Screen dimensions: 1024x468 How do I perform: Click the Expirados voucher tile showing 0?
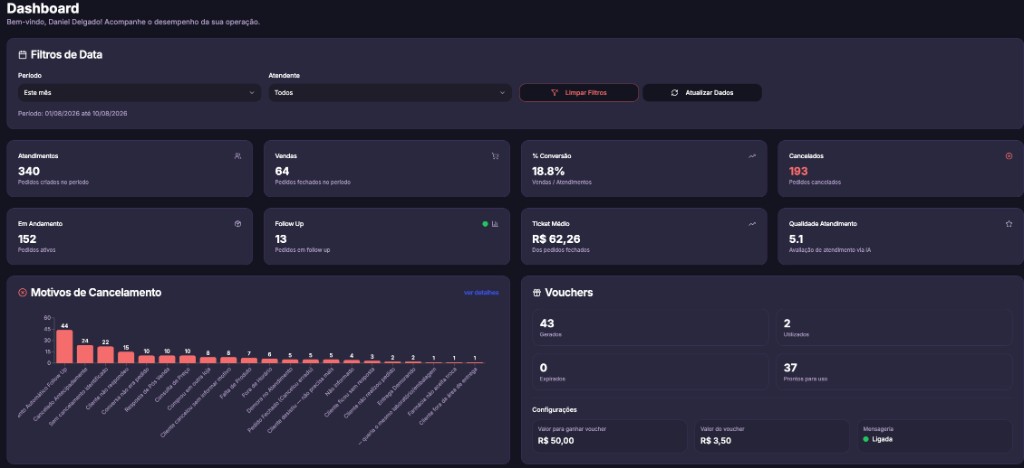(x=650, y=371)
